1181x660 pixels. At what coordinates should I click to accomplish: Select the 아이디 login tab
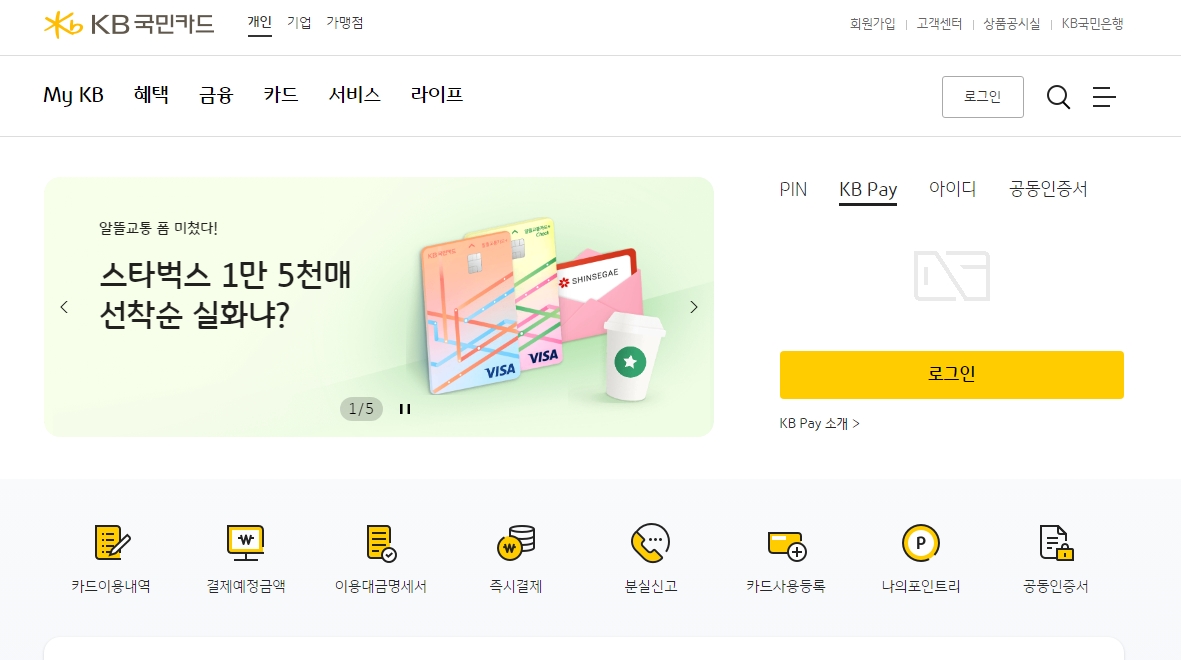pos(953,189)
